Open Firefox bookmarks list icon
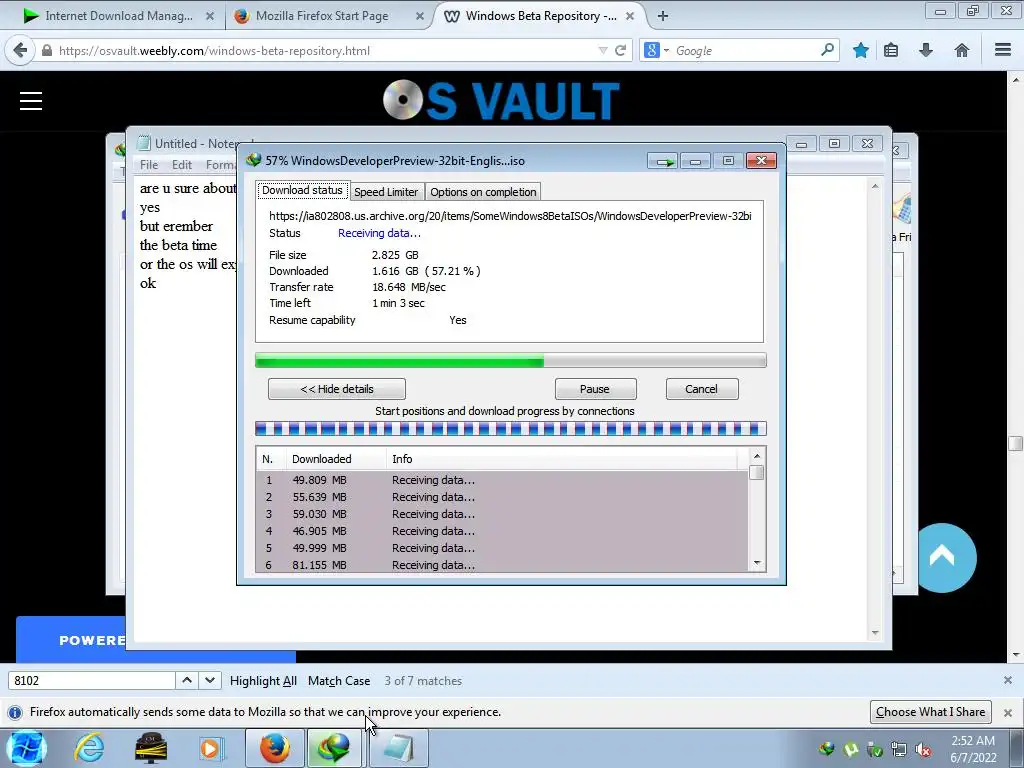Image resolution: width=1024 pixels, height=768 pixels. click(891, 50)
